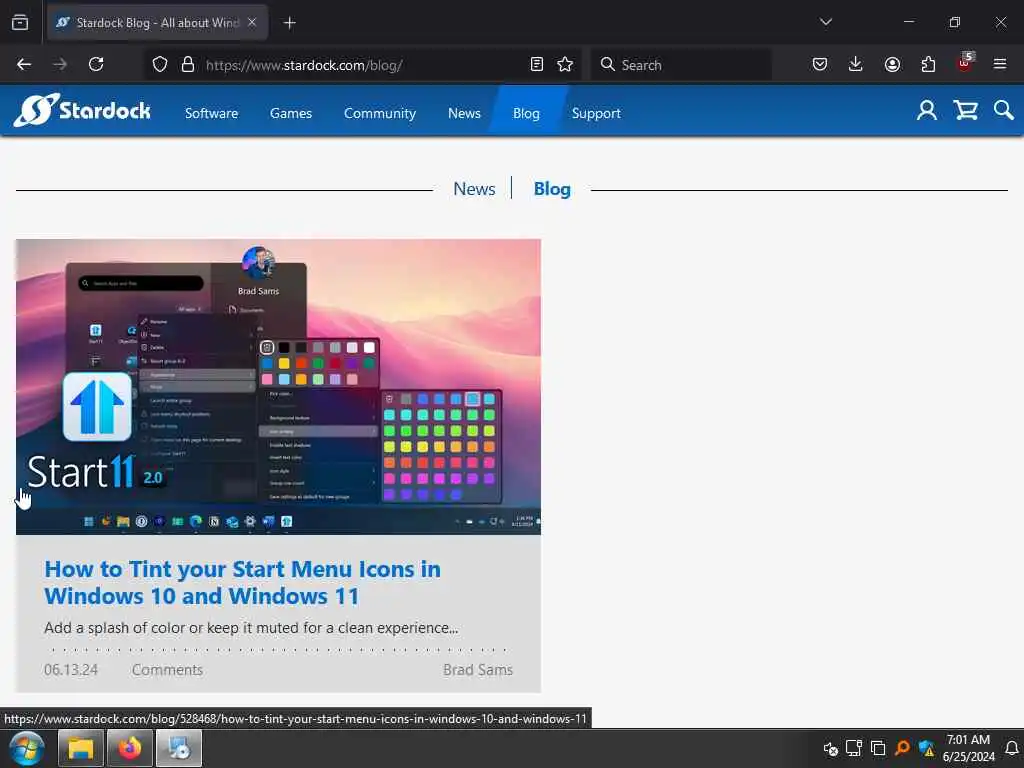Image resolution: width=1024 pixels, height=768 pixels.
Task: Expand the list all tabs chevron
Action: click(825, 22)
